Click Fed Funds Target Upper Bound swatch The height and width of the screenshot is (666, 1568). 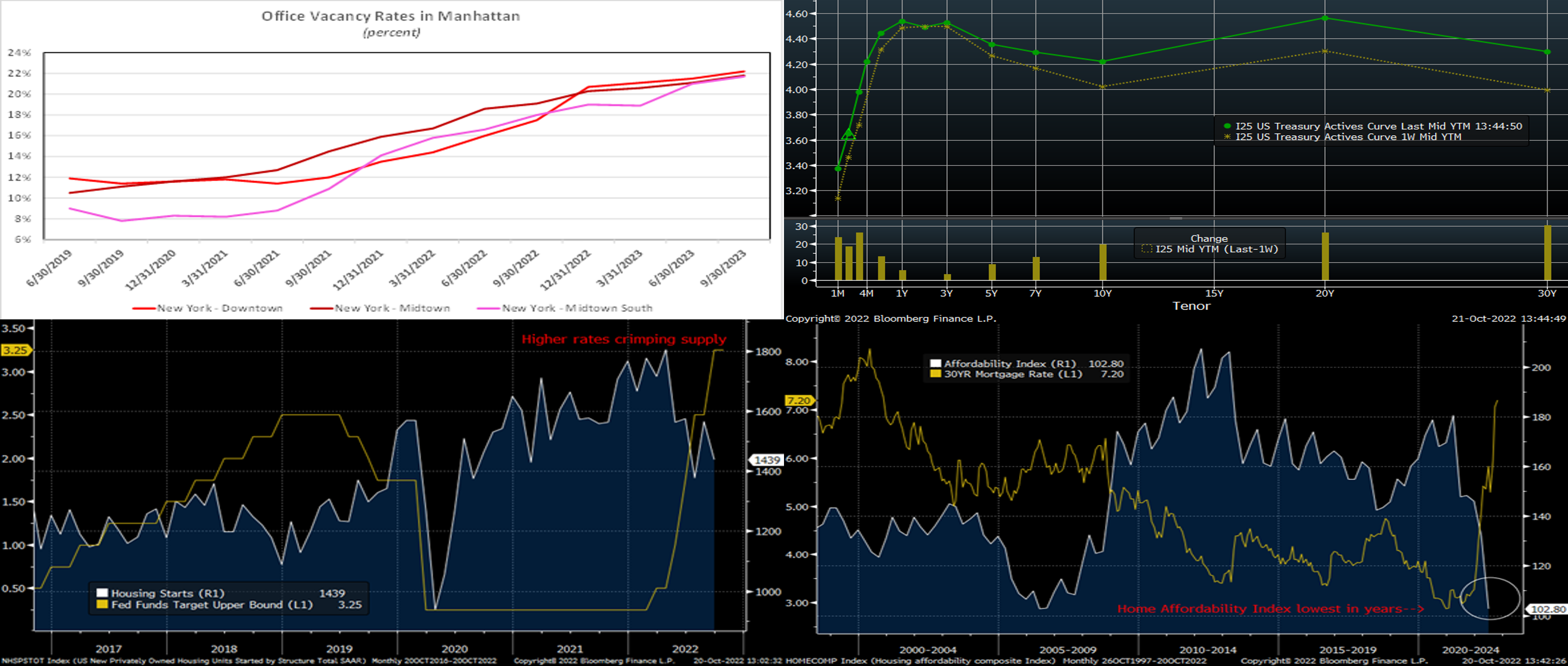(102, 605)
